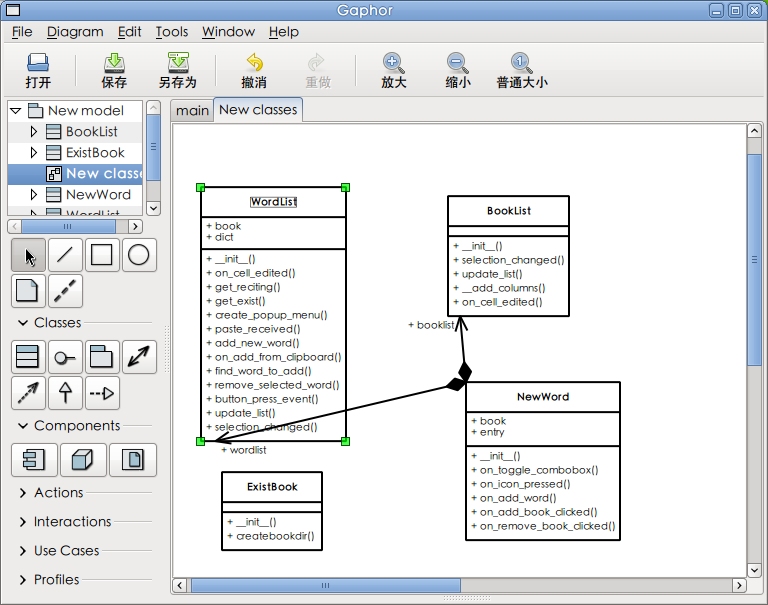Screen dimensions: 768x605
Task: Select the Component tool under Components
Action: point(34,460)
